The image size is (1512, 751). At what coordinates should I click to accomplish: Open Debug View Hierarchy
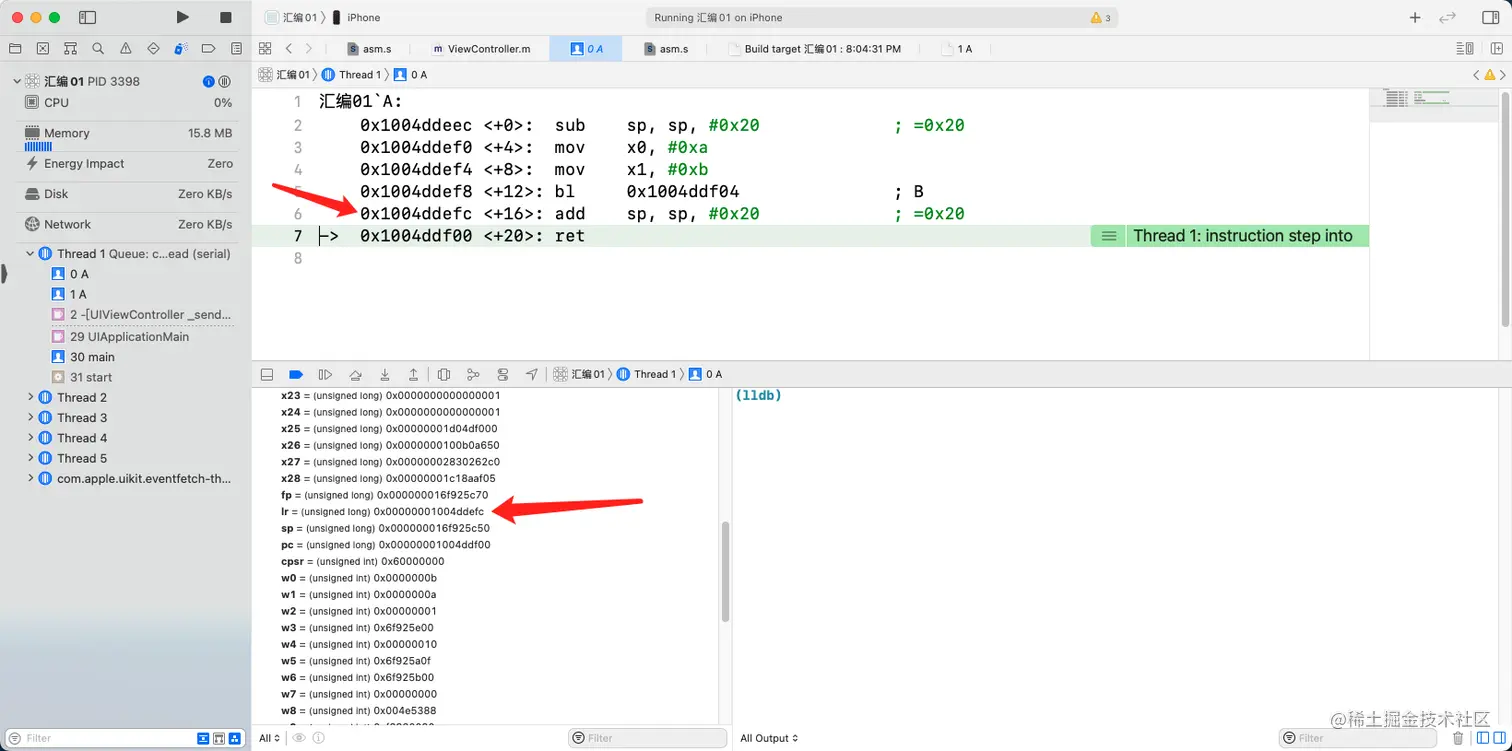[x=444, y=374]
